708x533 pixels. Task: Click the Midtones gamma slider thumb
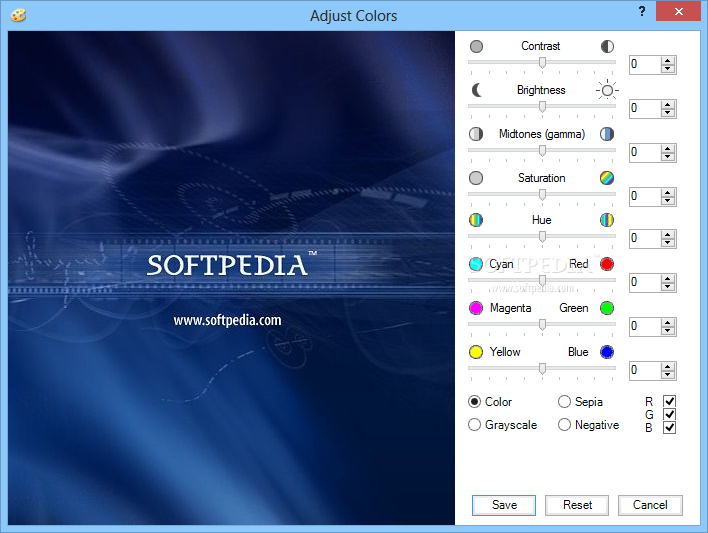tap(542, 150)
